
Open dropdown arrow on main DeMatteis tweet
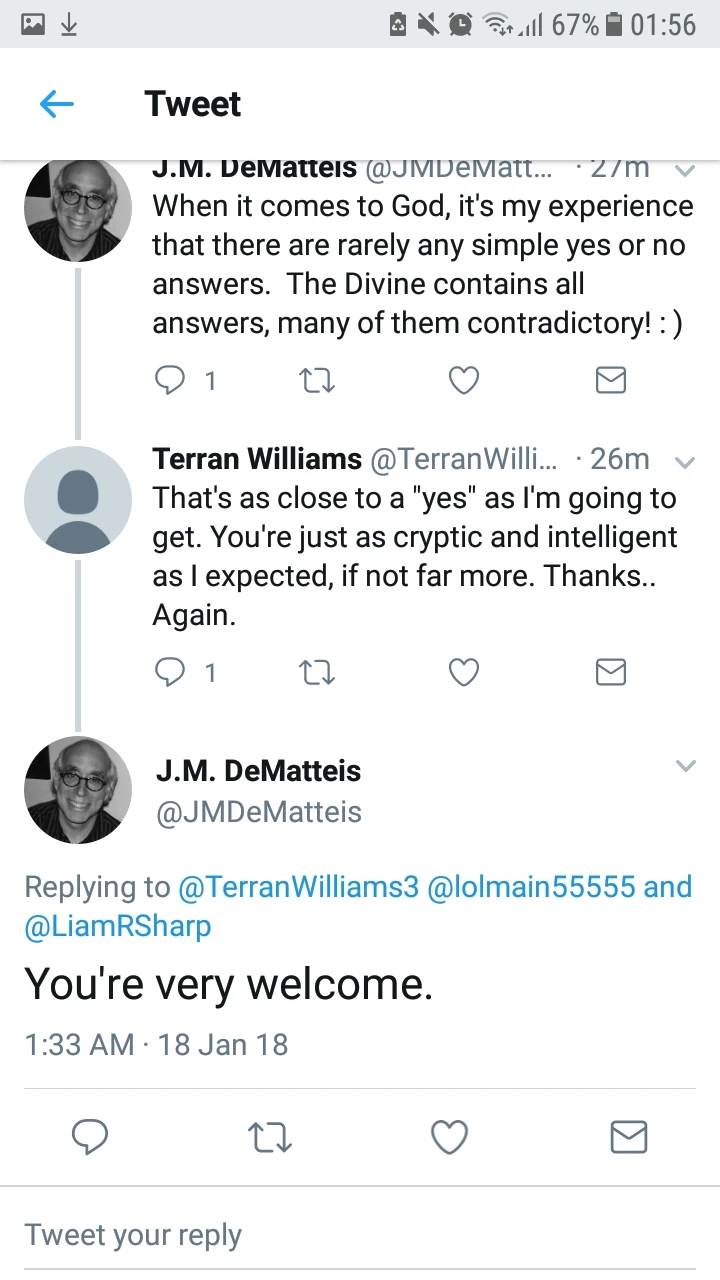coord(685,766)
